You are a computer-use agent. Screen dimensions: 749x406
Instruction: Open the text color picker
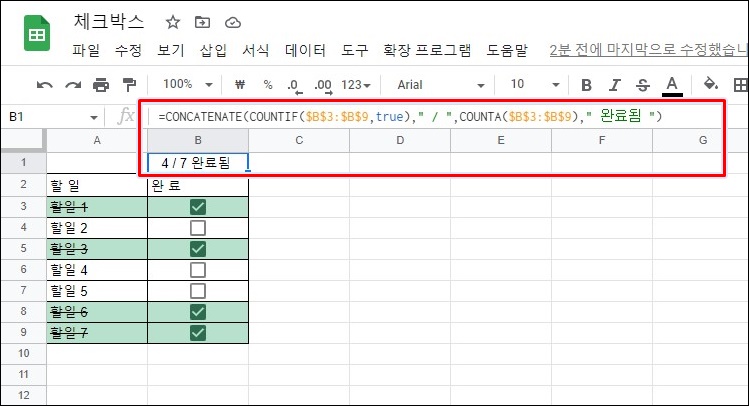click(x=672, y=85)
